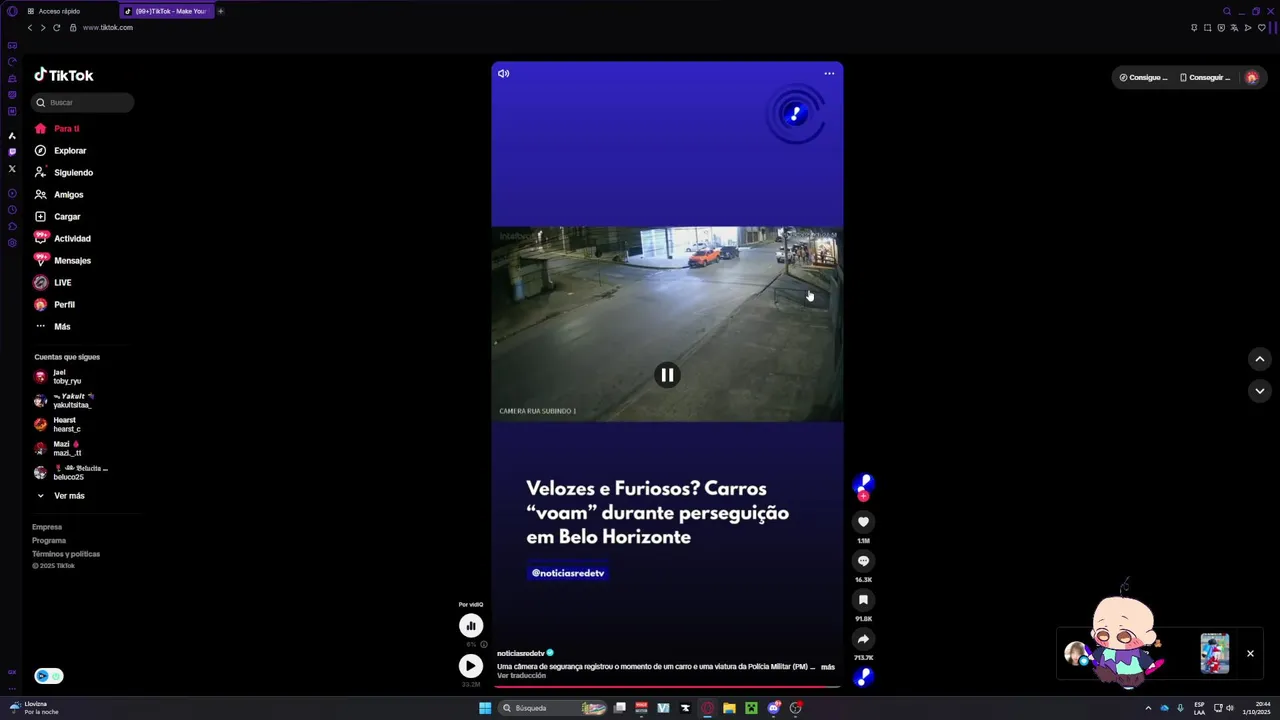Open the Actividad notifications

63,238
